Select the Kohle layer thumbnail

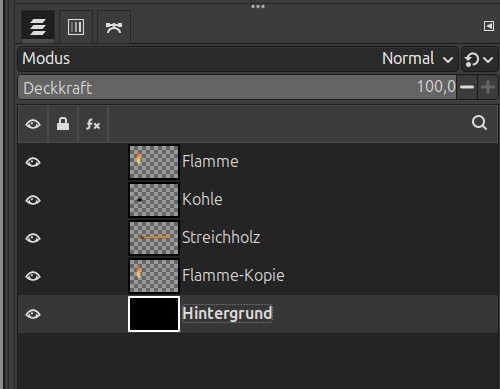[x=154, y=200]
